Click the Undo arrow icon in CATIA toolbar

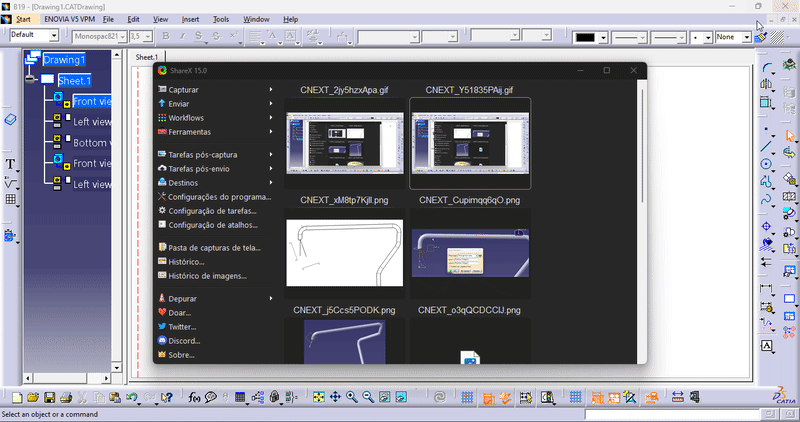click(x=132, y=397)
